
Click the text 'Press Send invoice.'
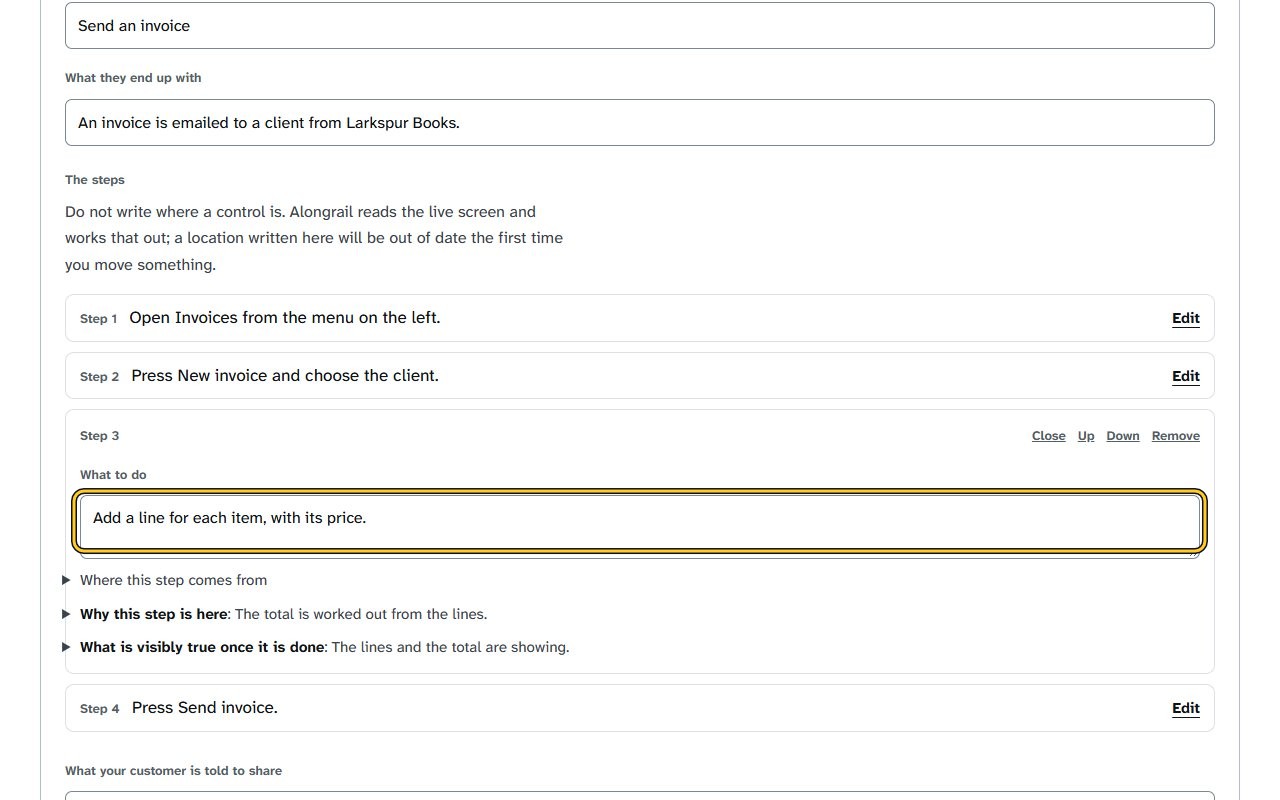click(x=205, y=707)
